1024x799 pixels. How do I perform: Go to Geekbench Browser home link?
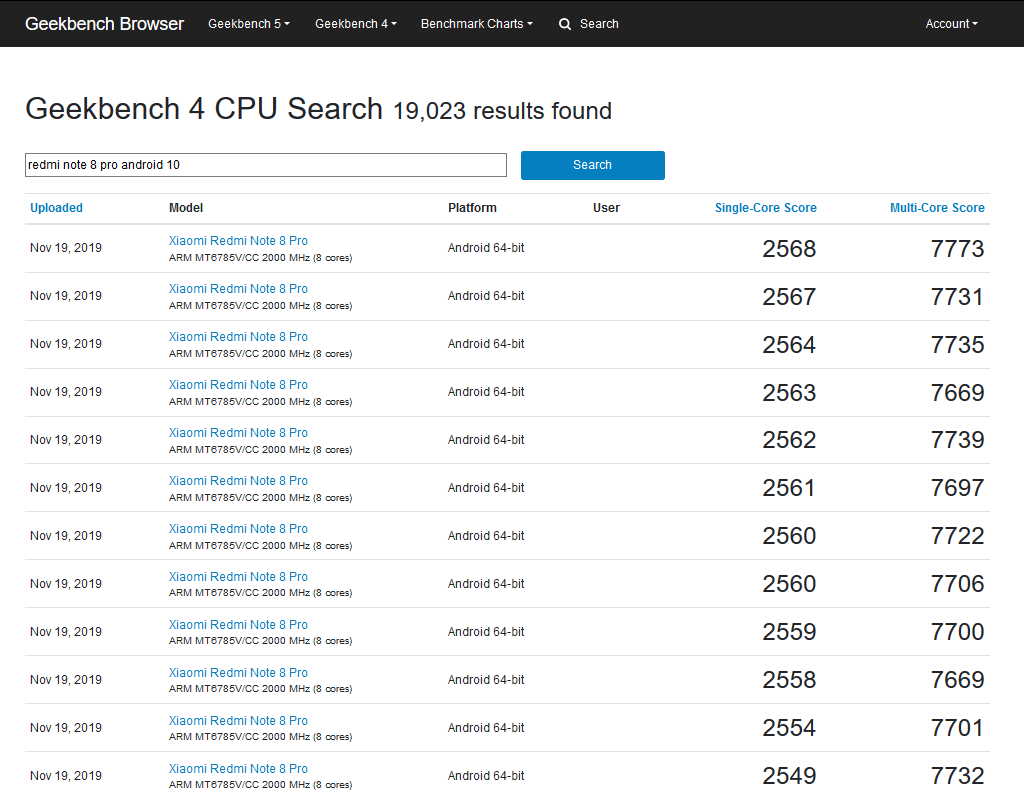click(104, 24)
